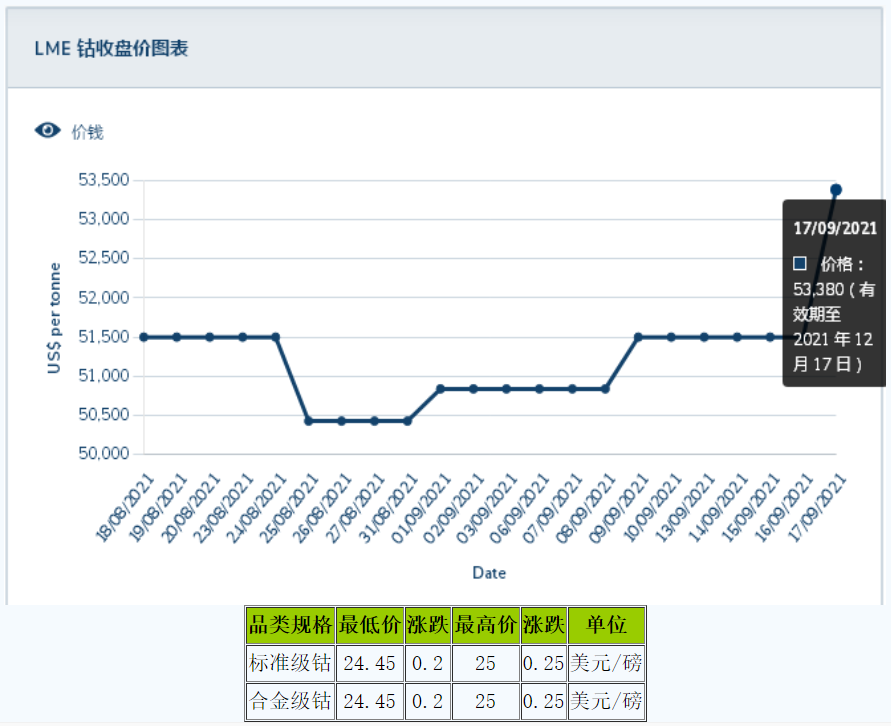This screenshot has height=726, width=891.
Task: Pick the 31/08/2021 data point
Action: 407,421
